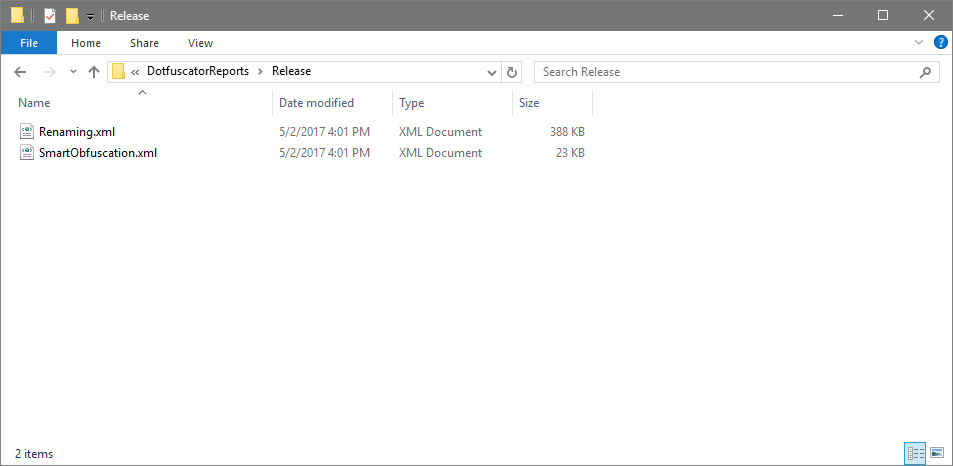Select the Renaming.xml file
The image size is (953, 466).
(77, 131)
